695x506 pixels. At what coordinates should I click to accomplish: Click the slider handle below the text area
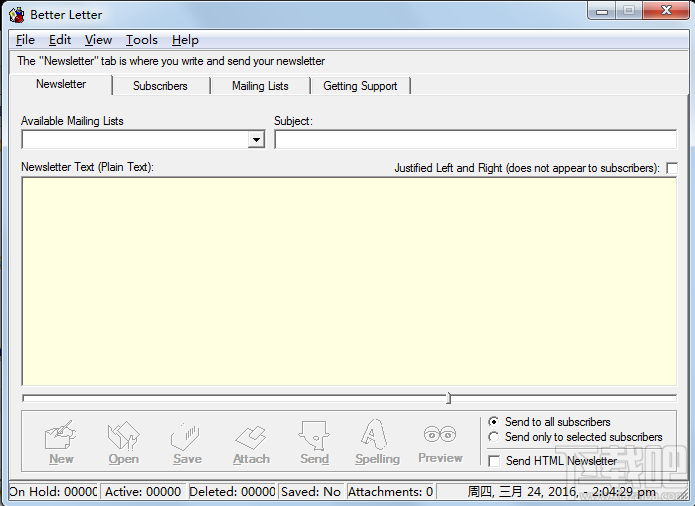pyautogui.click(x=449, y=398)
